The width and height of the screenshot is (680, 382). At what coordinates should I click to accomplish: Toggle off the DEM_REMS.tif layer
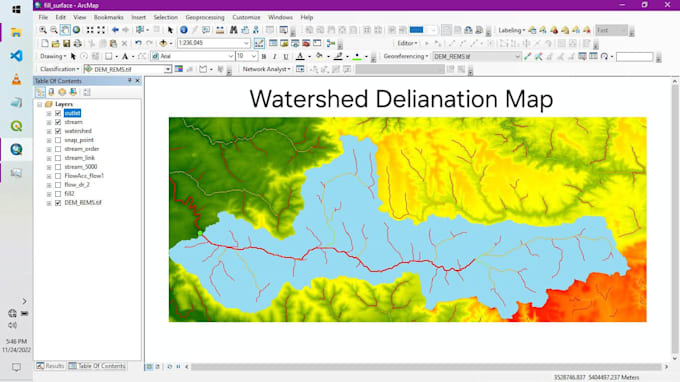pyautogui.click(x=58, y=202)
